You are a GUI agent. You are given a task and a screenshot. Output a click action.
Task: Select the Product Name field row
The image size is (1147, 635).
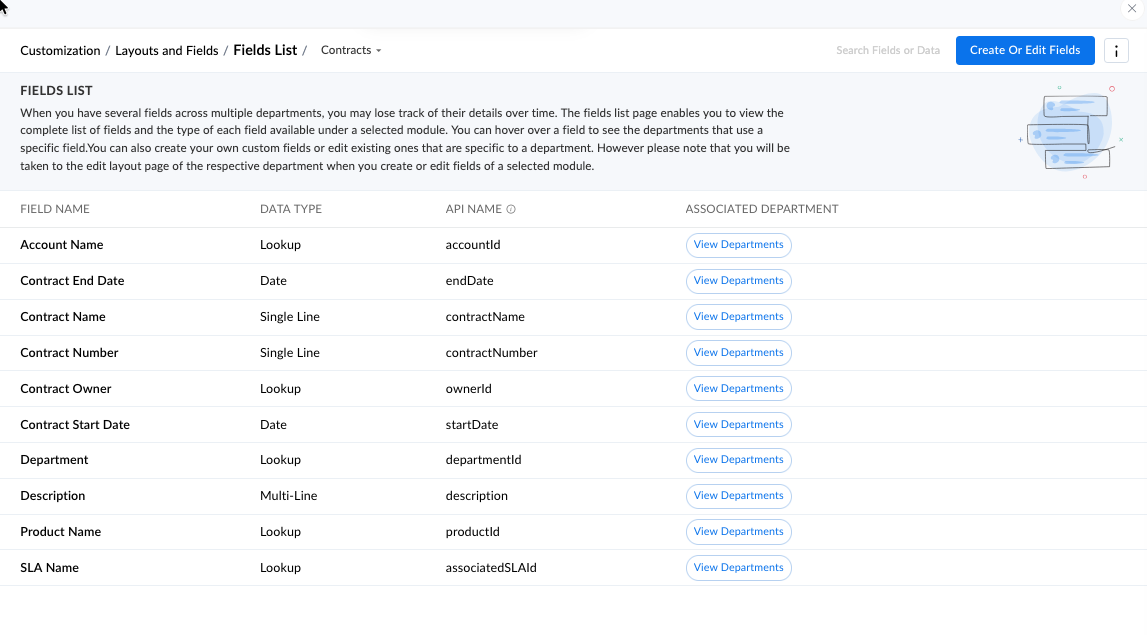pyautogui.click(x=61, y=532)
